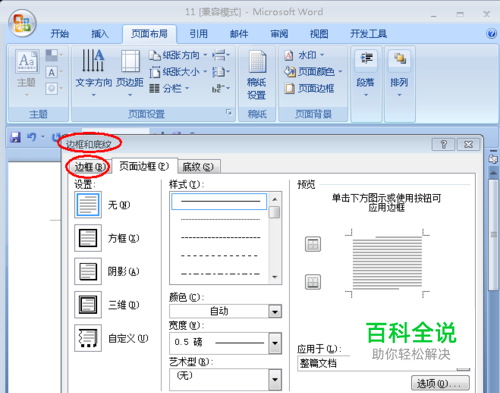Viewport: 500px width, 393px height.
Task: Click Save icon in quick access toolbar
Action: tap(15, 137)
